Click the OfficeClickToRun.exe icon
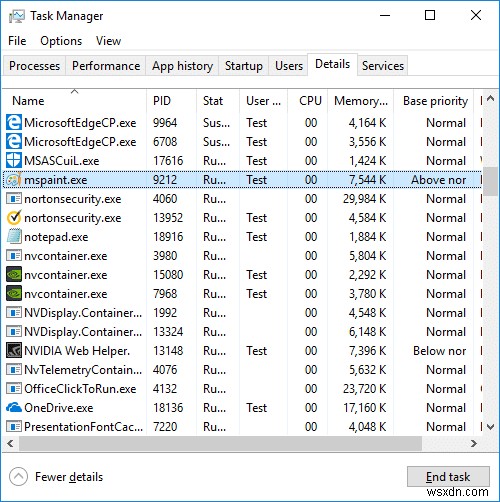This screenshot has height=502, width=500. point(14,389)
